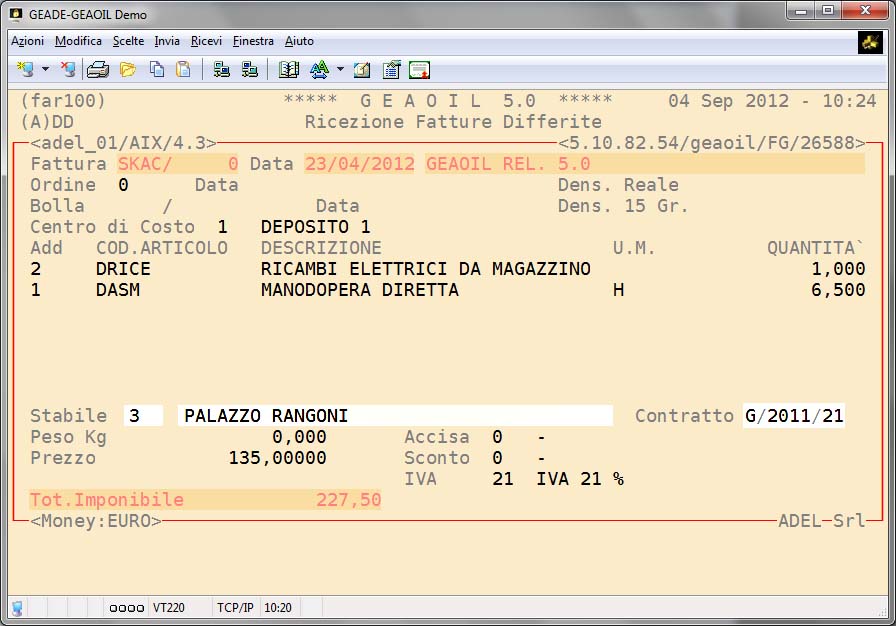Viewport: 896px width, 626px height.
Task: Click the connection icon in status bar
Action: 17,607
